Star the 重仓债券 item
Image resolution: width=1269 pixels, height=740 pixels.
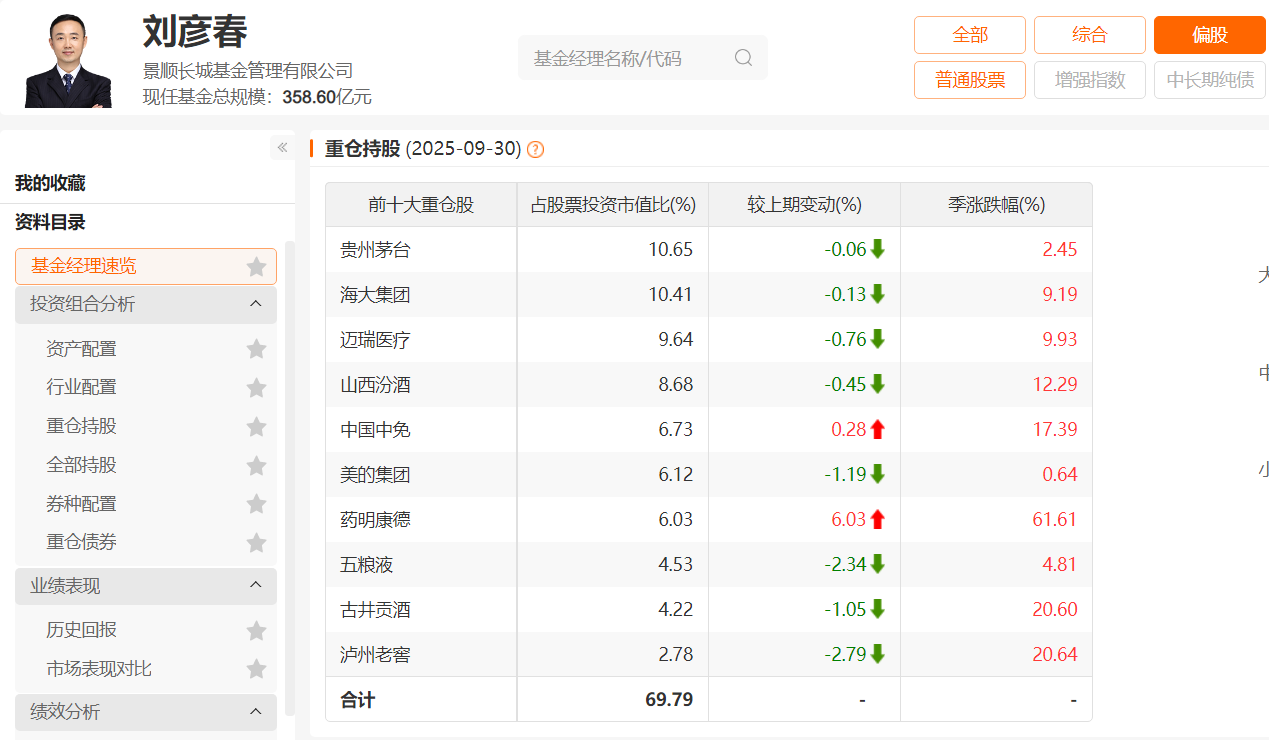click(256, 543)
